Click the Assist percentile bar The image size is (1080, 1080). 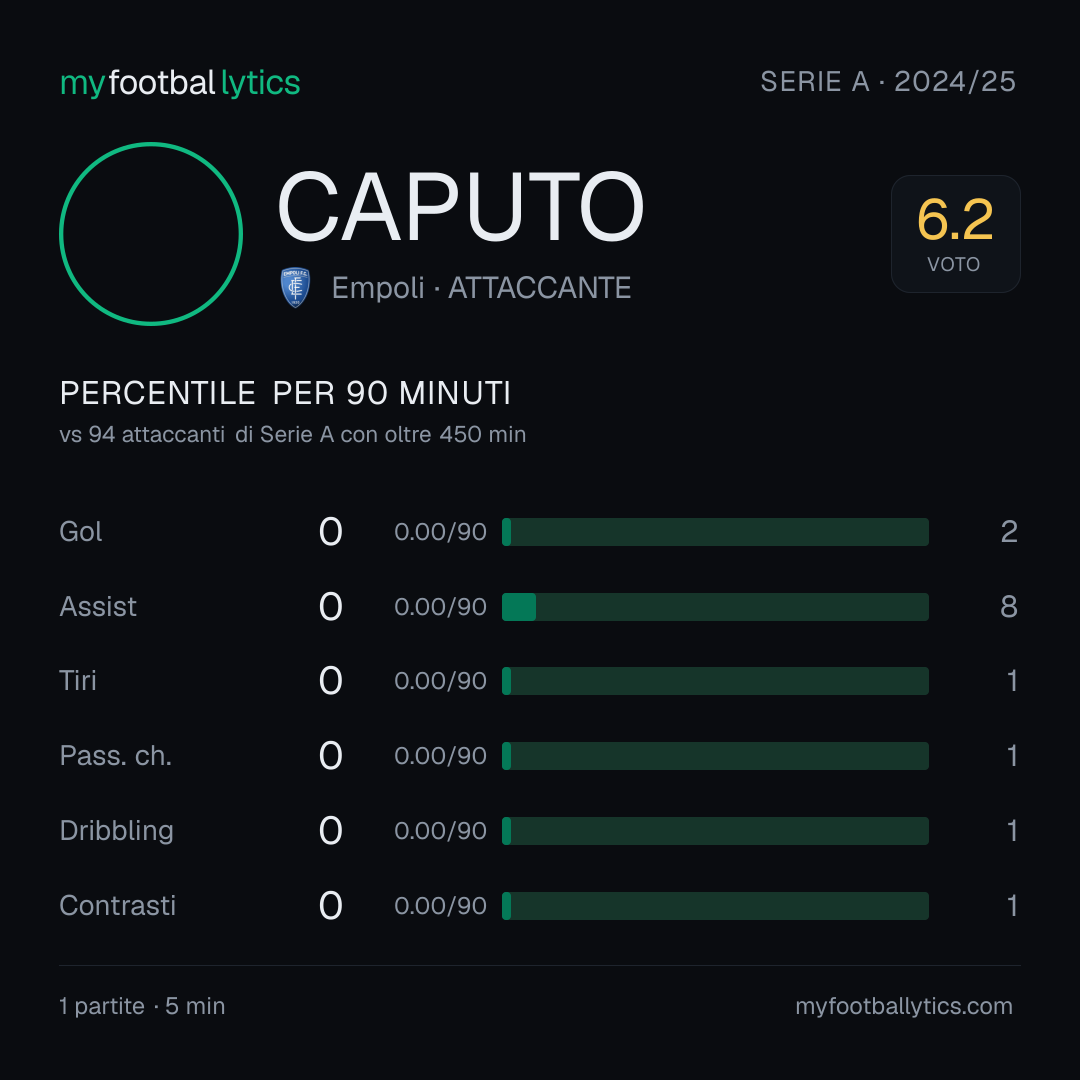point(715,607)
